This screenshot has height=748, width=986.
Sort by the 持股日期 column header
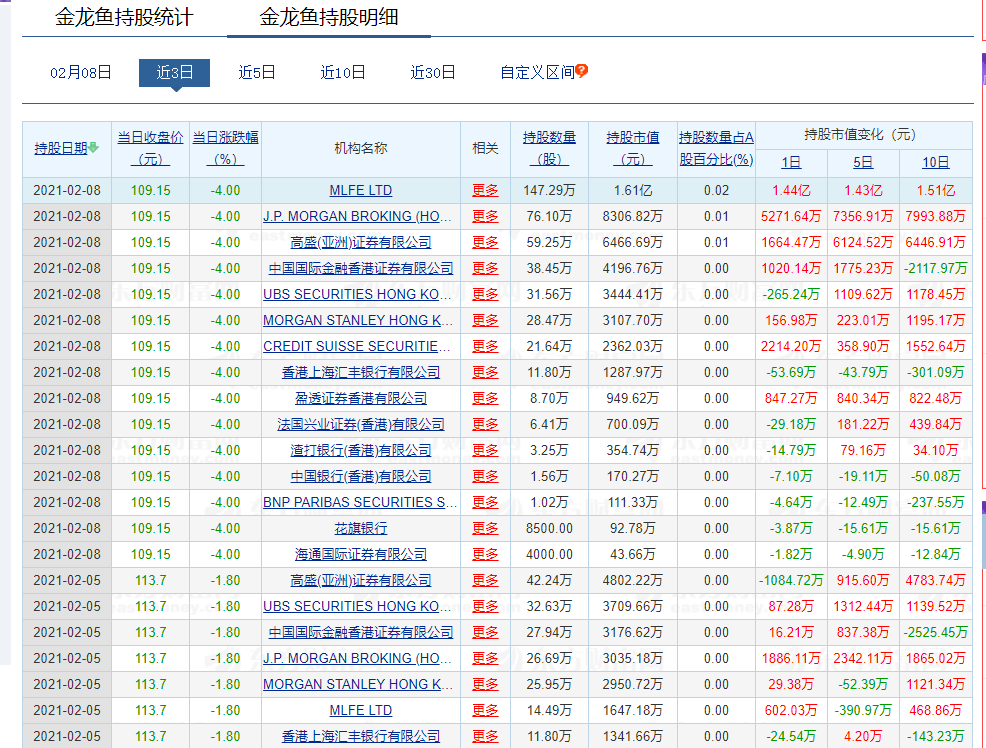coord(61,148)
